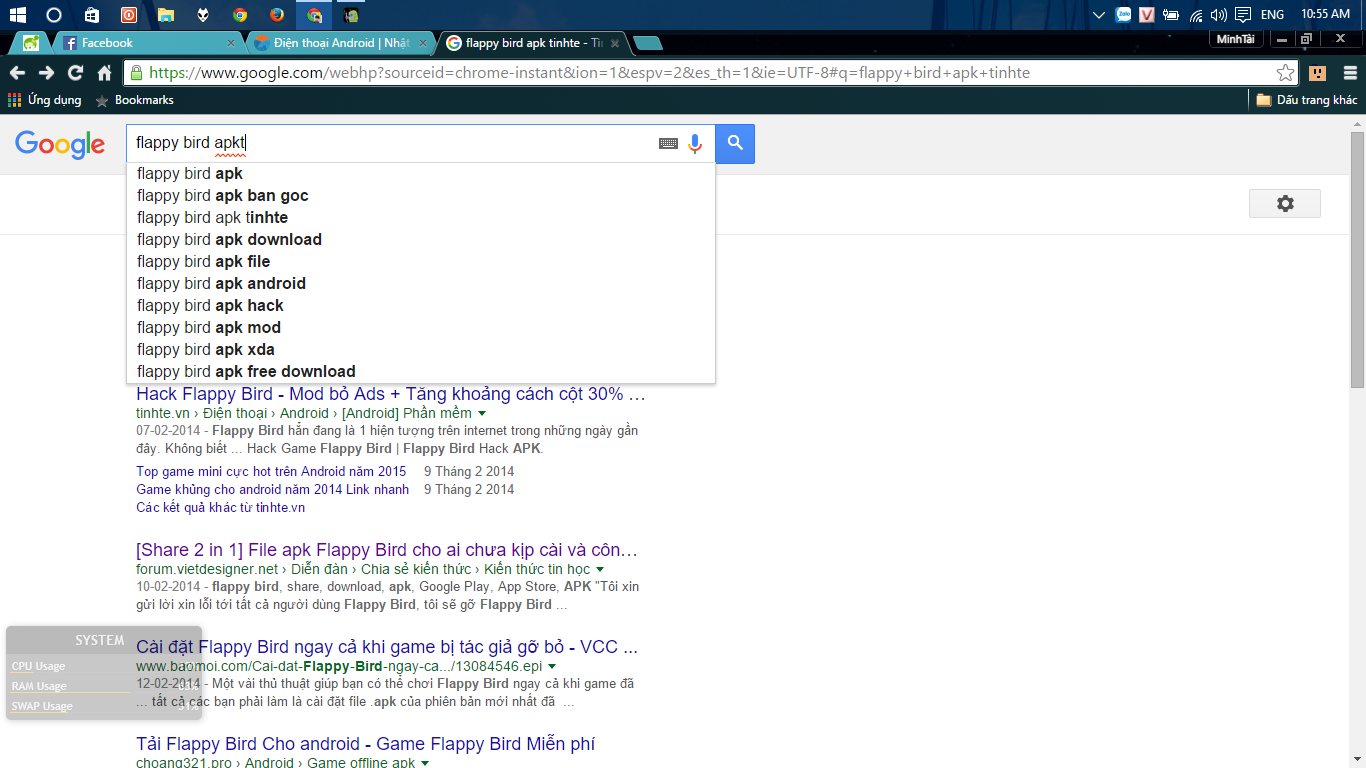Screen dimensions: 1366x768
Task: Start voice search with the microphone icon
Action: (x=695, y=143)
